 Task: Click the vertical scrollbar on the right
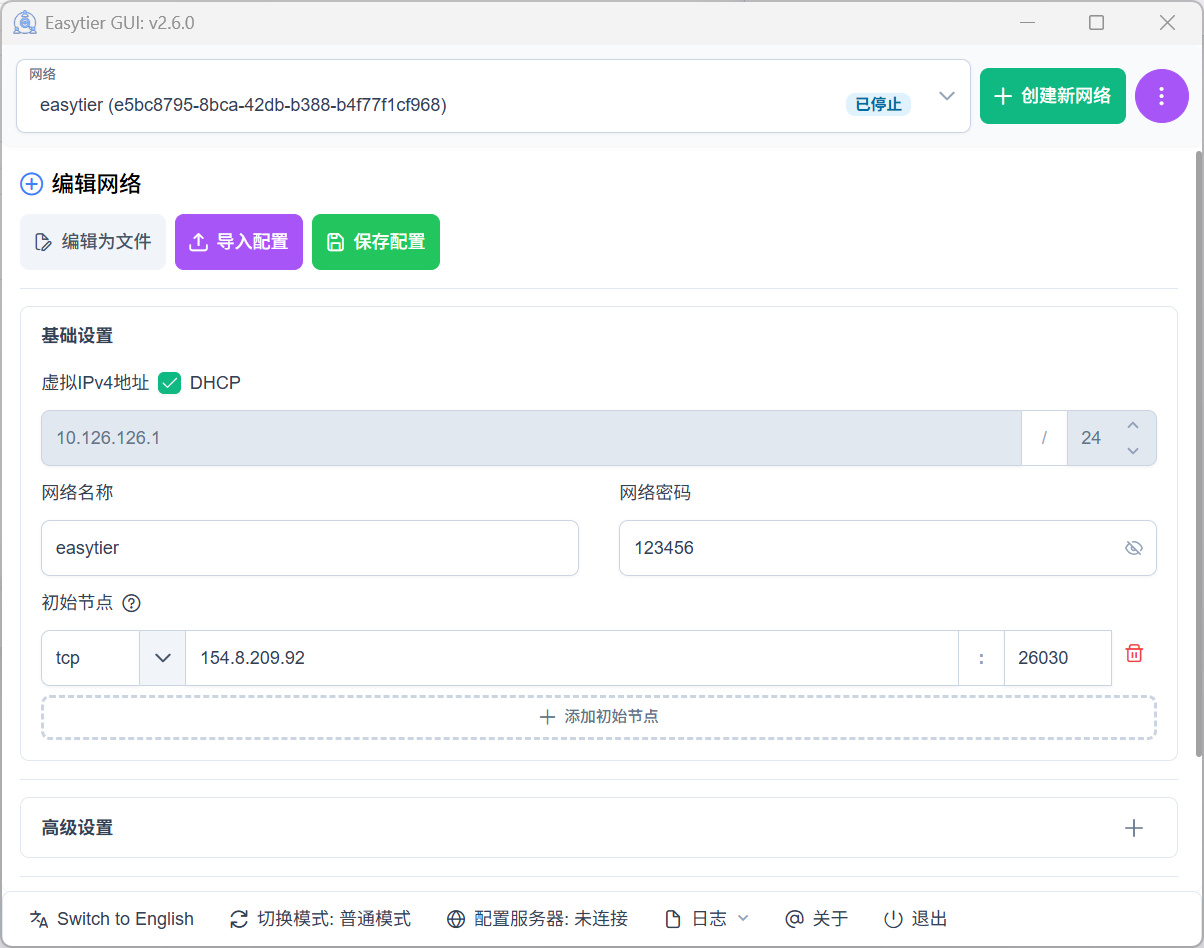(x=1199, y=452)
